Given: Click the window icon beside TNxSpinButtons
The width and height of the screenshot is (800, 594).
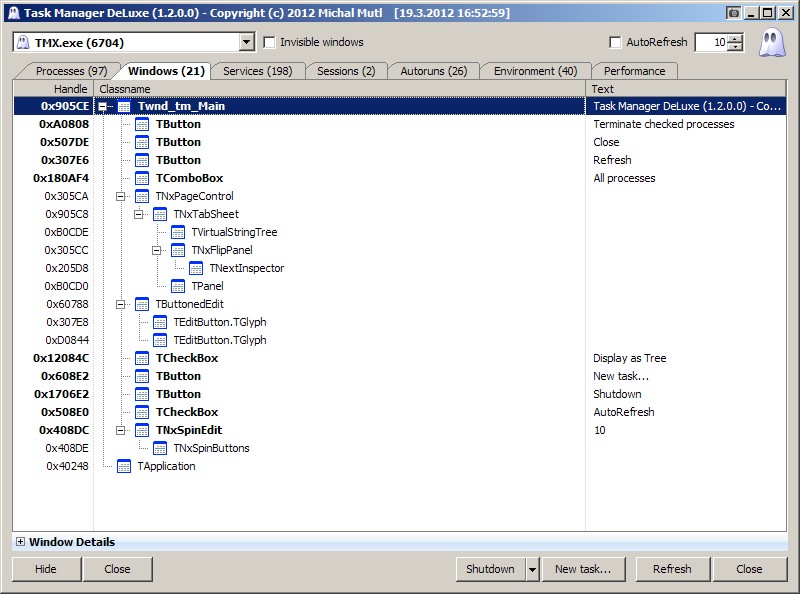Looking at the screenshot, I should pos(160,448).
